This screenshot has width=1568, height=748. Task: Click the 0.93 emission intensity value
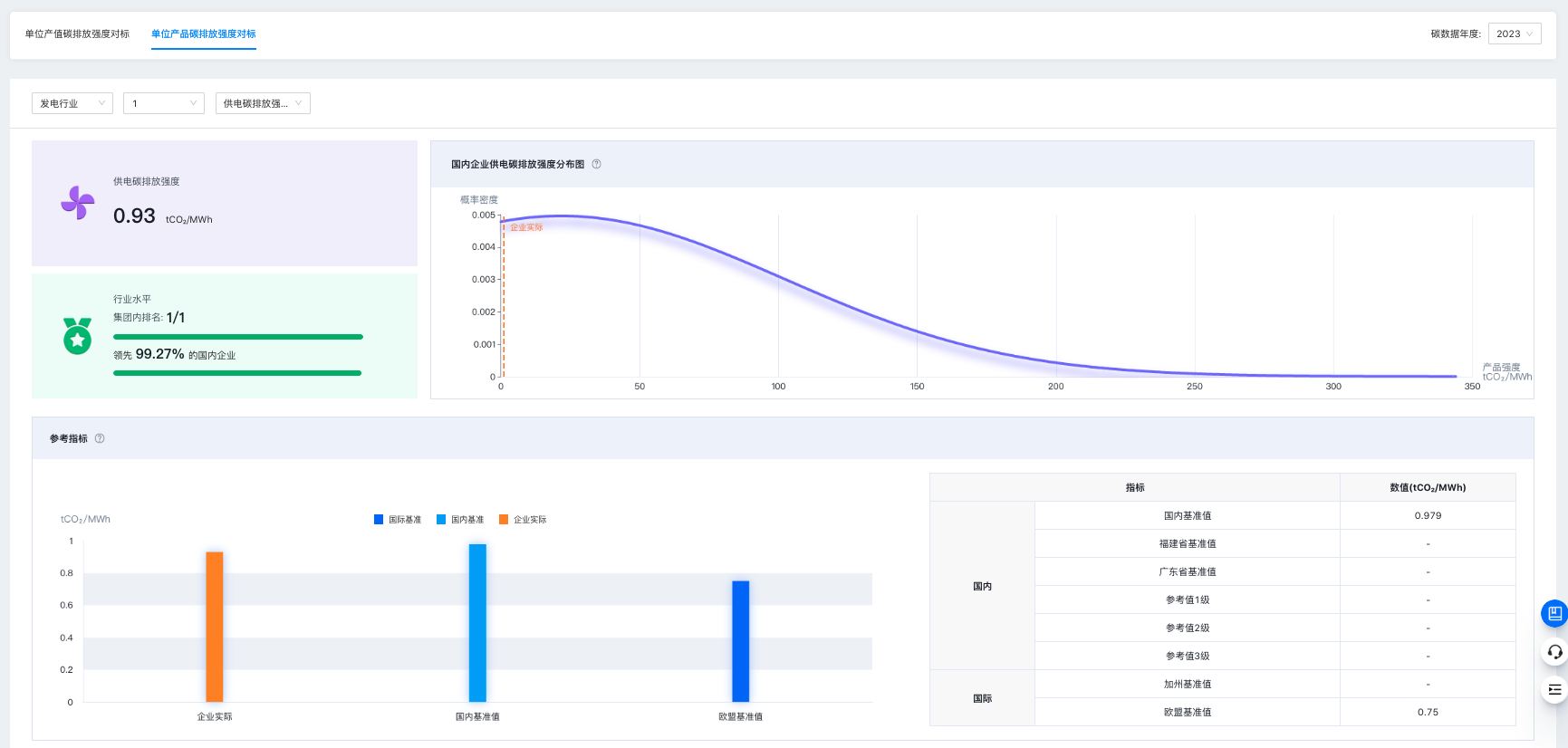134,216
